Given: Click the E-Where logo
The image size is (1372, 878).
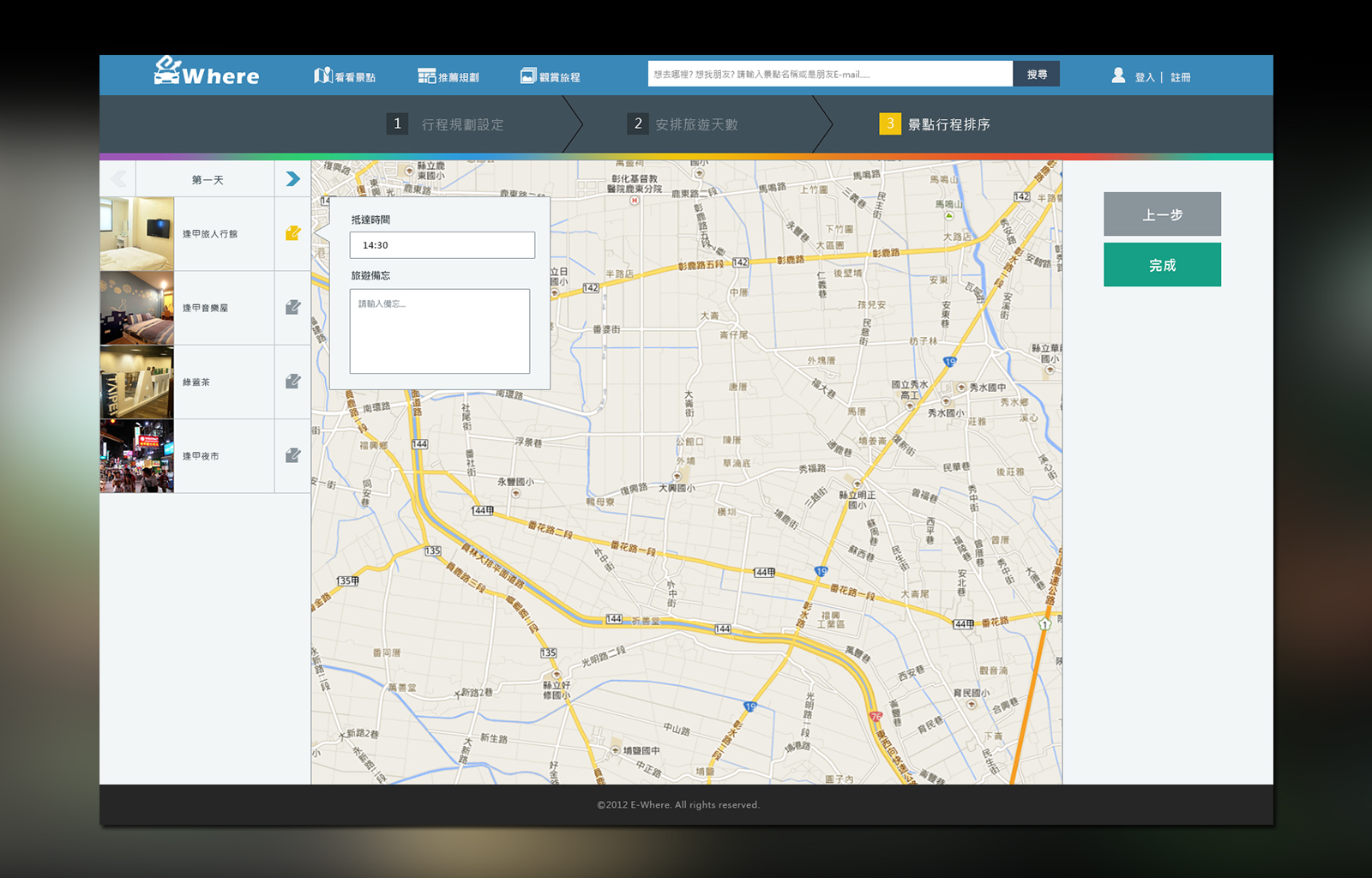Looking at the screenshot, I should point(207,73).
